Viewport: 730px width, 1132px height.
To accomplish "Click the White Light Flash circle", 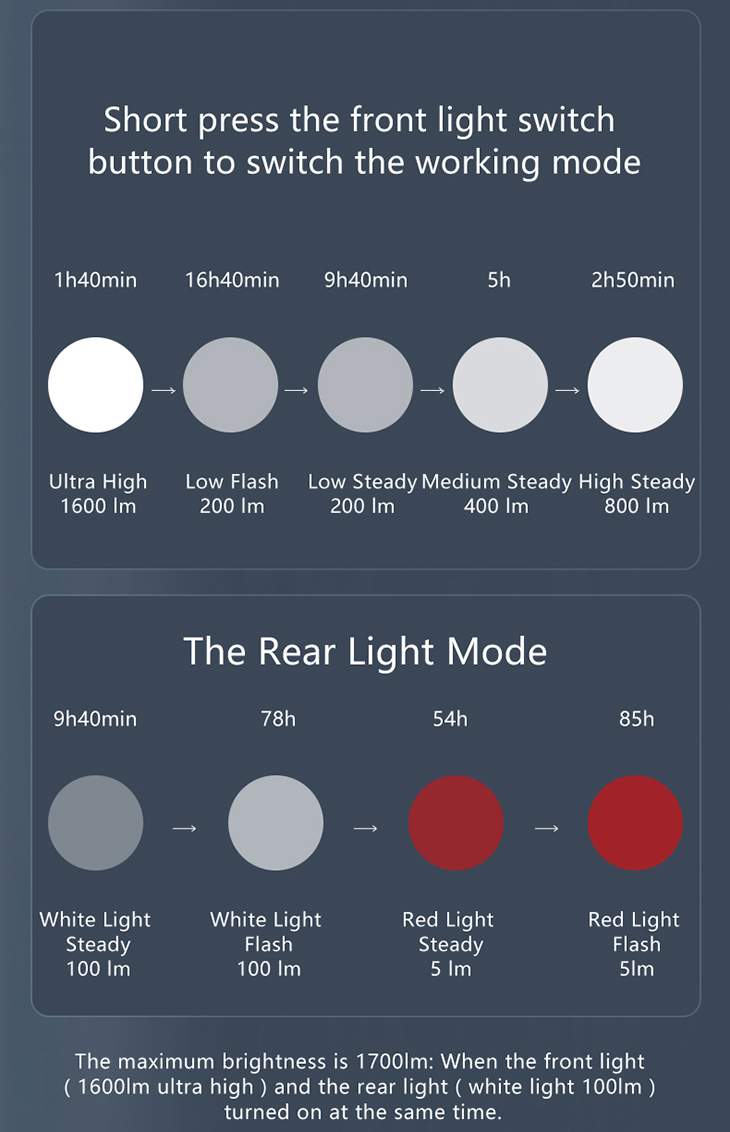I will click(x=276, y=823).
